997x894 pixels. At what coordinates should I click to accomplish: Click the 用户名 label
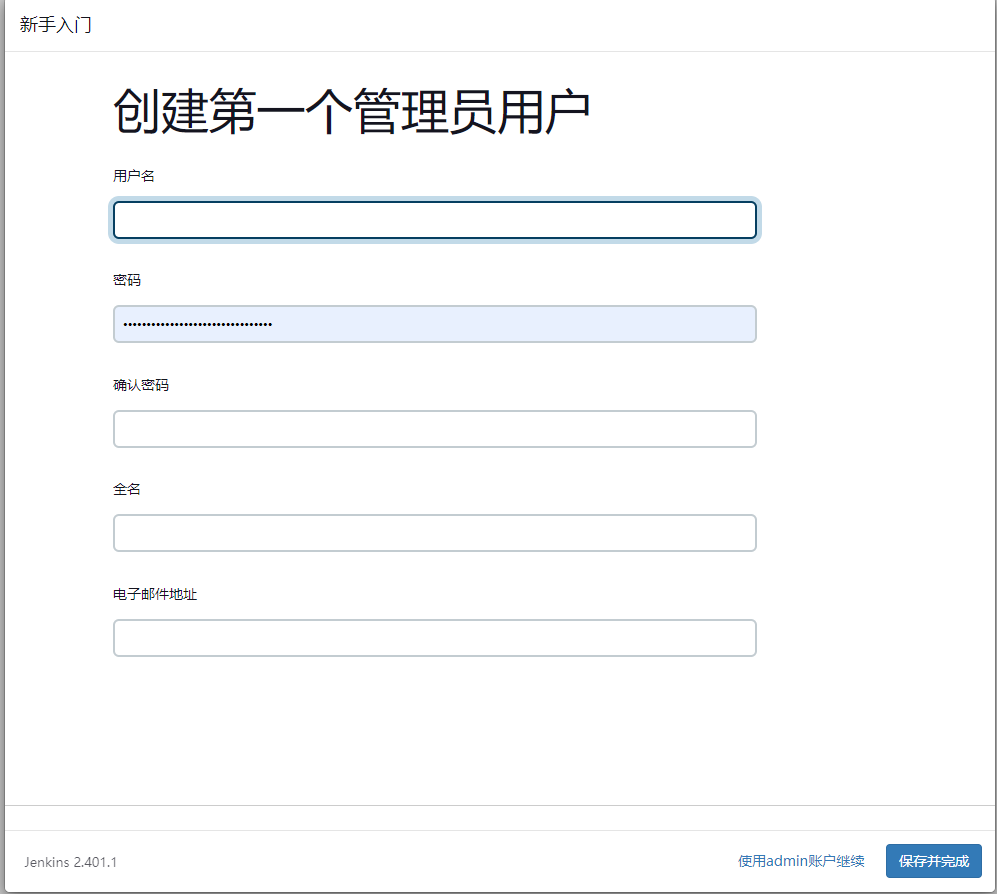click(134, 176)
